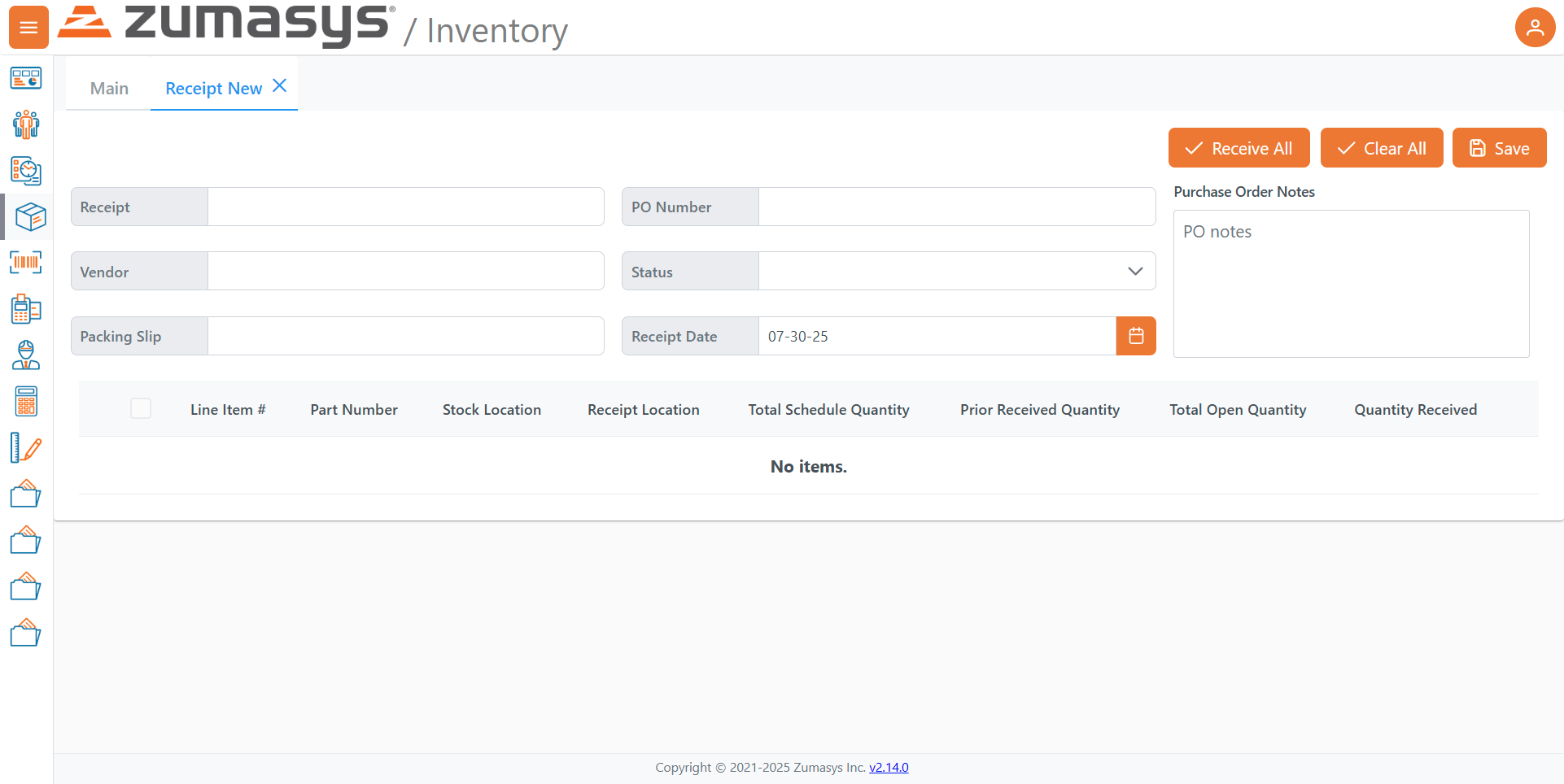Switch to the Main tab
This screenshot has height=784, width=1564.
click(109, 89)
